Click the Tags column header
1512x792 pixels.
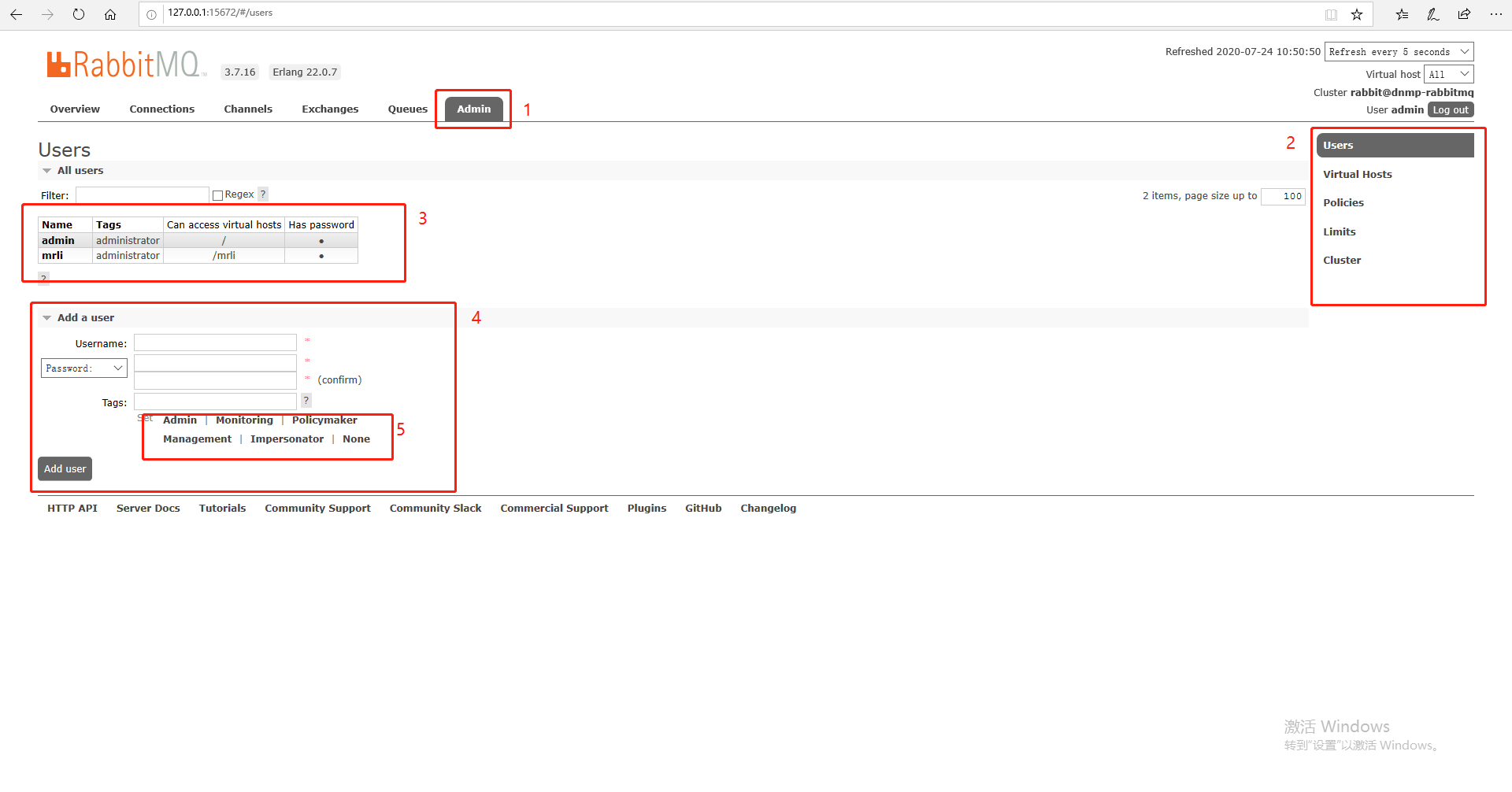[x=128, y=224]
